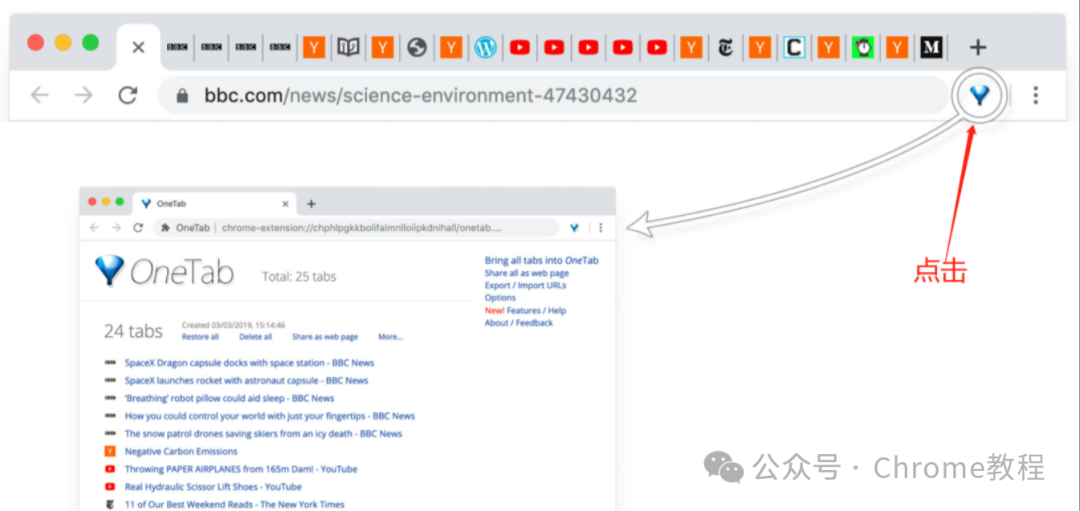The height and width of the screenshot is (511, 1080).
Task: Switch to the open-book icon tab
Action: (349, 48)
